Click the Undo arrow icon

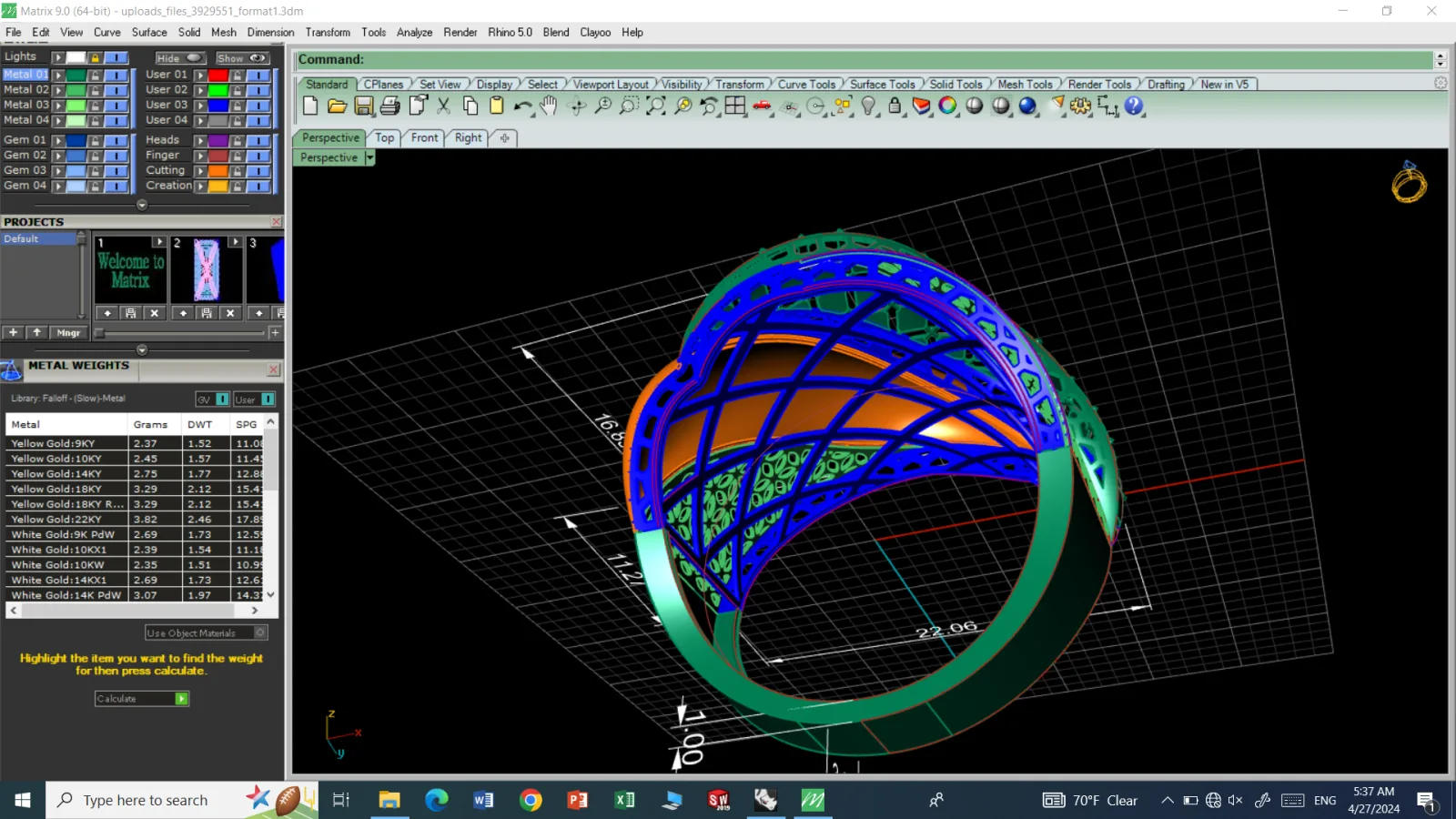(522, 106)
